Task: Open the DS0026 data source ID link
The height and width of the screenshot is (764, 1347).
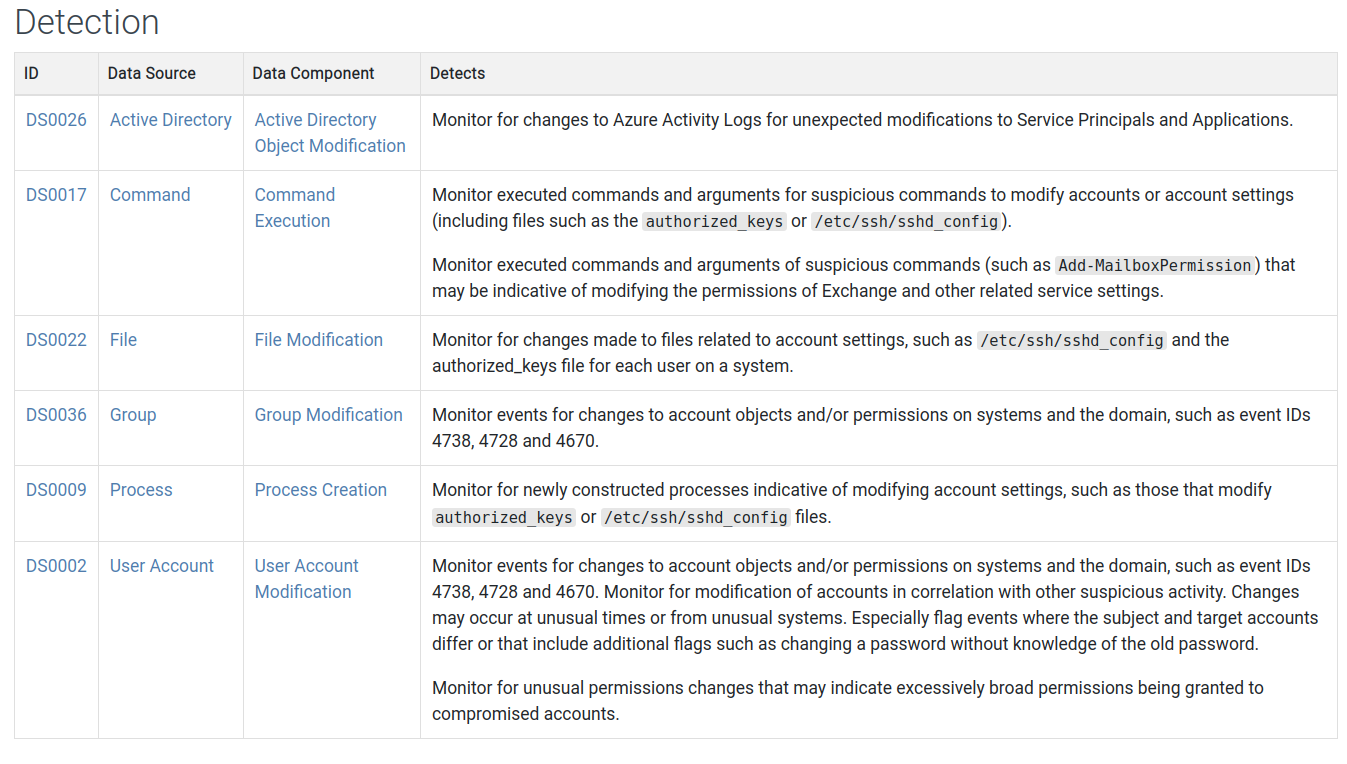Action: point(56,120)
